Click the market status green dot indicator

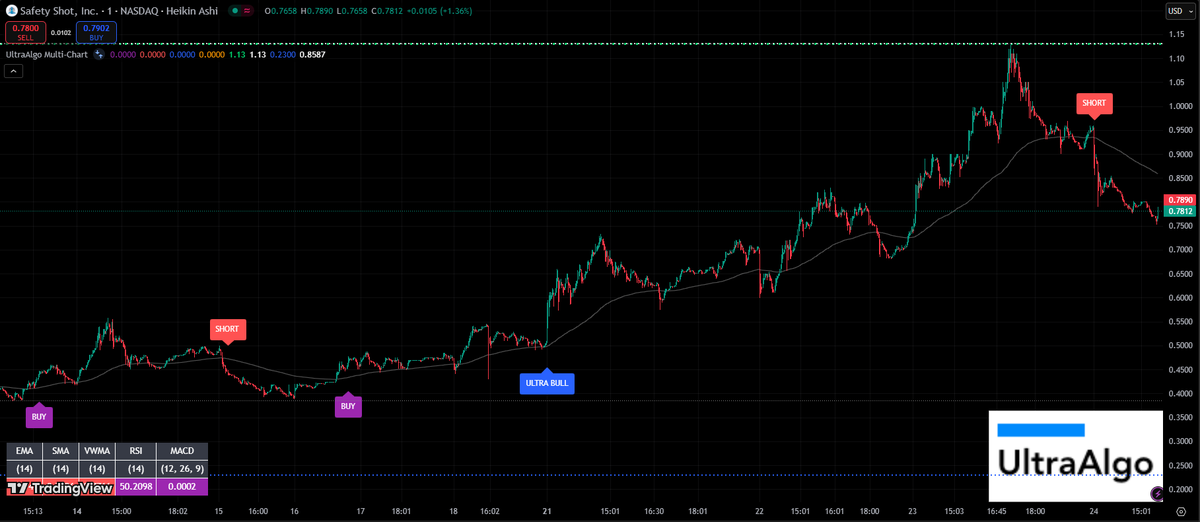click(234, 10)
